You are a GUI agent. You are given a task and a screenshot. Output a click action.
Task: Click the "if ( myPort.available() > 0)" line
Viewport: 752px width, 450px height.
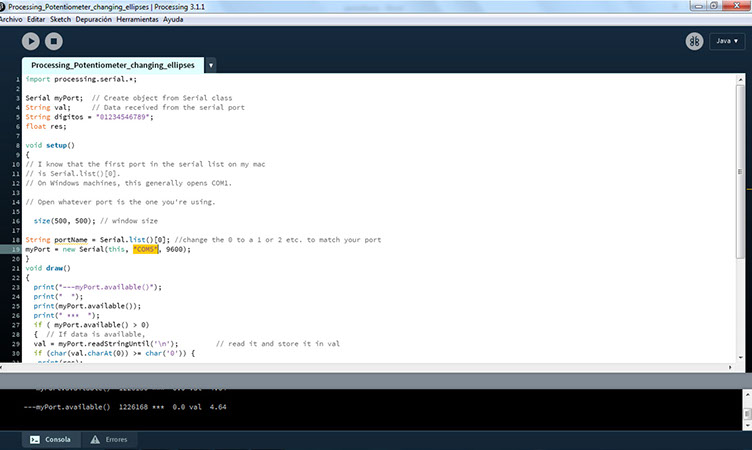click(91, 325)
